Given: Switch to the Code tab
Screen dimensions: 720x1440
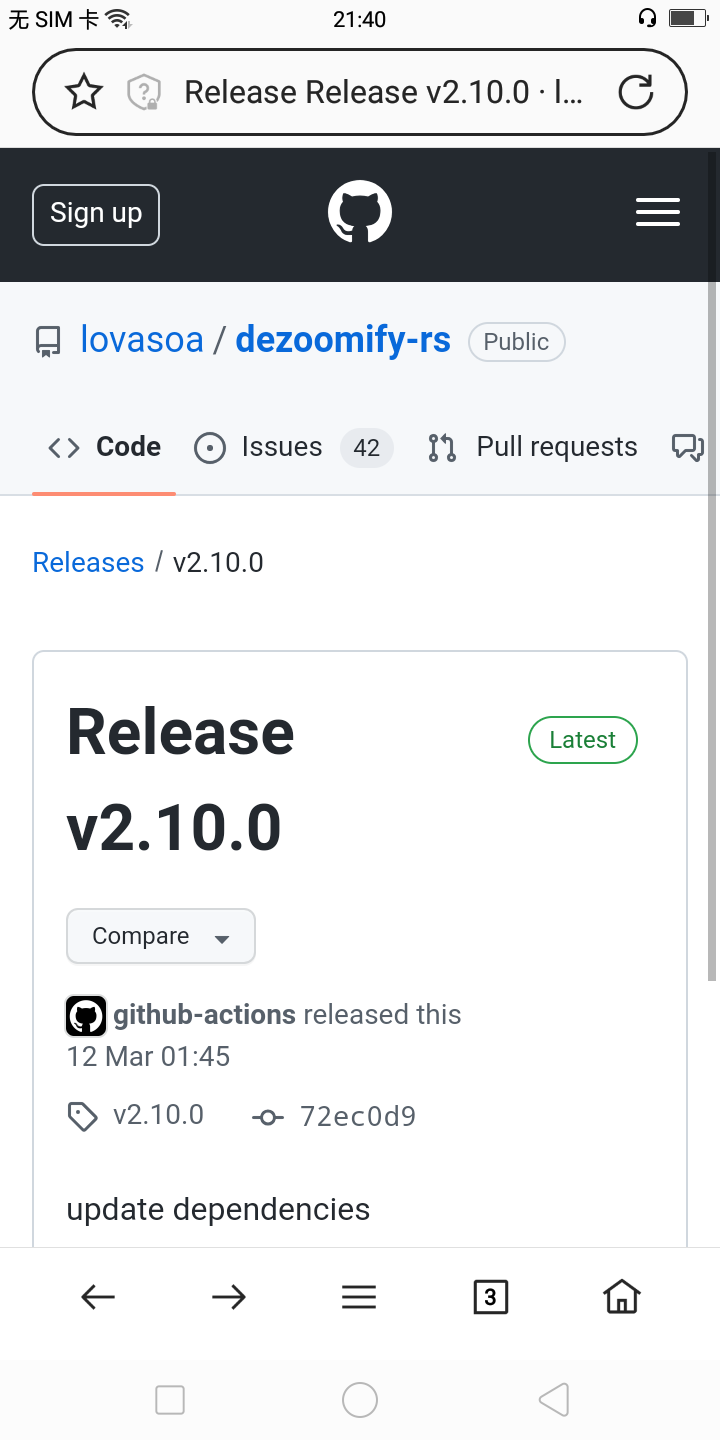Looking at the screenshot, I should 105,447.
